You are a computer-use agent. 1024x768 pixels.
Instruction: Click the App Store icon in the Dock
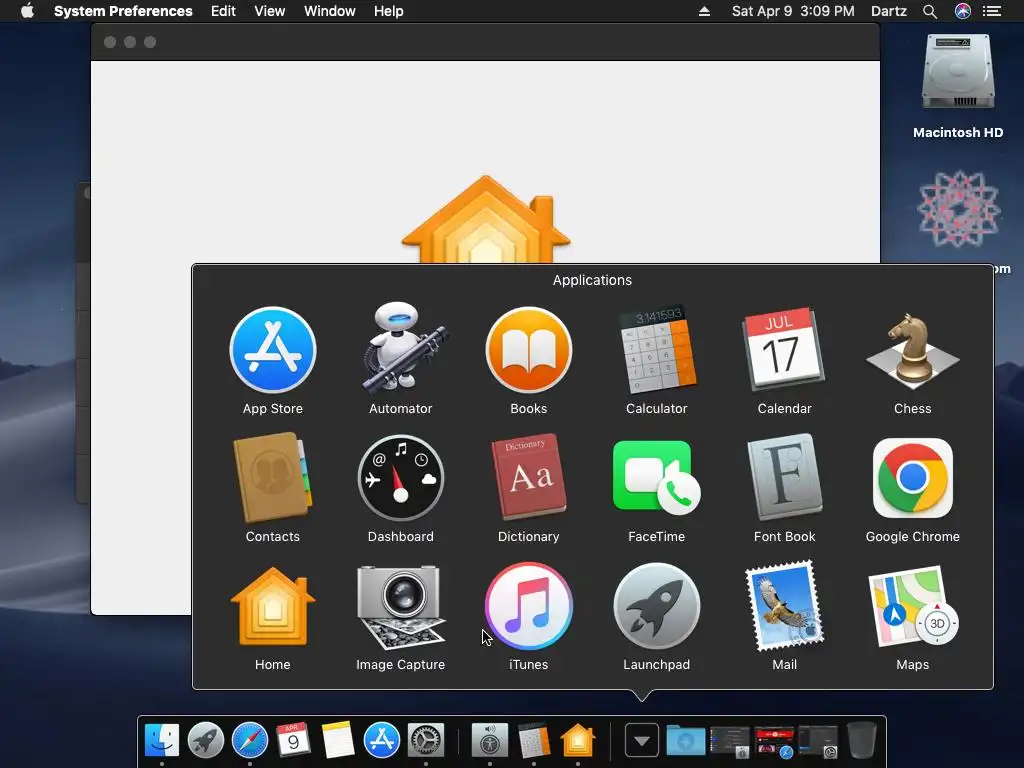coord(381,741)
